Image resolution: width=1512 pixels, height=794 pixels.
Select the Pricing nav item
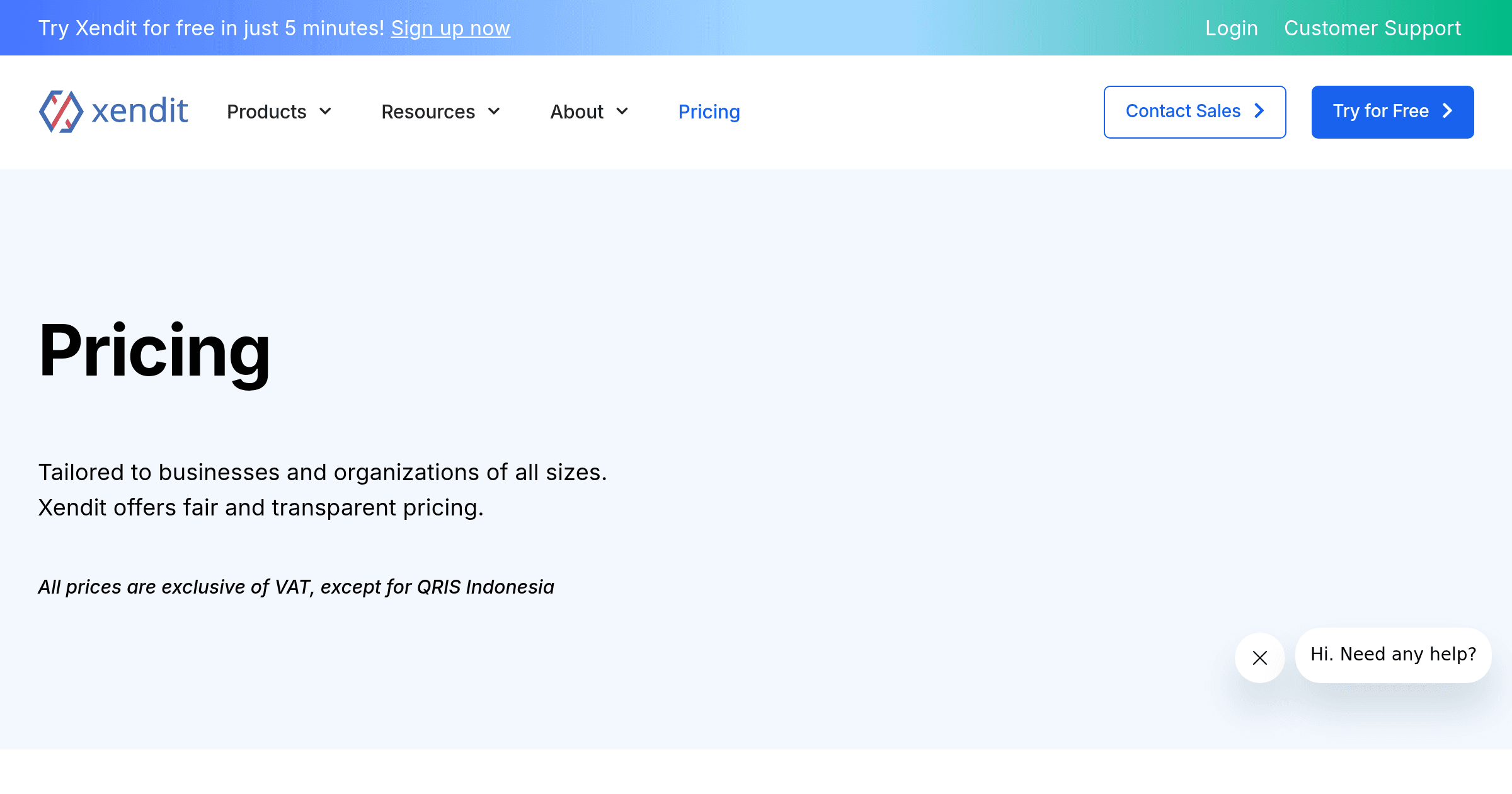(x=709, y=112)
